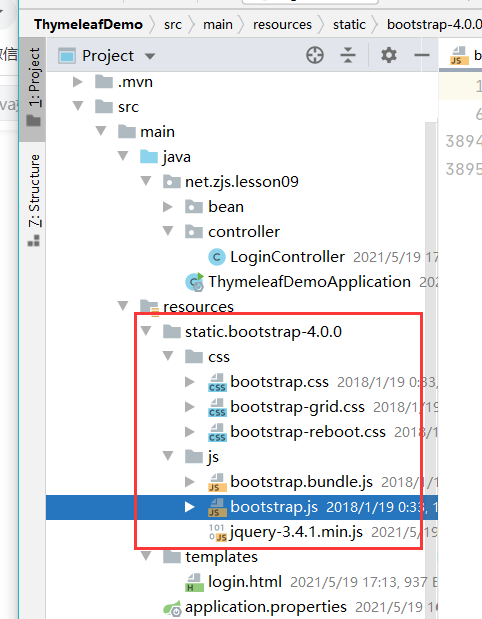Click the application.properties file icon

pyautogui.click(x=173, y=608)
